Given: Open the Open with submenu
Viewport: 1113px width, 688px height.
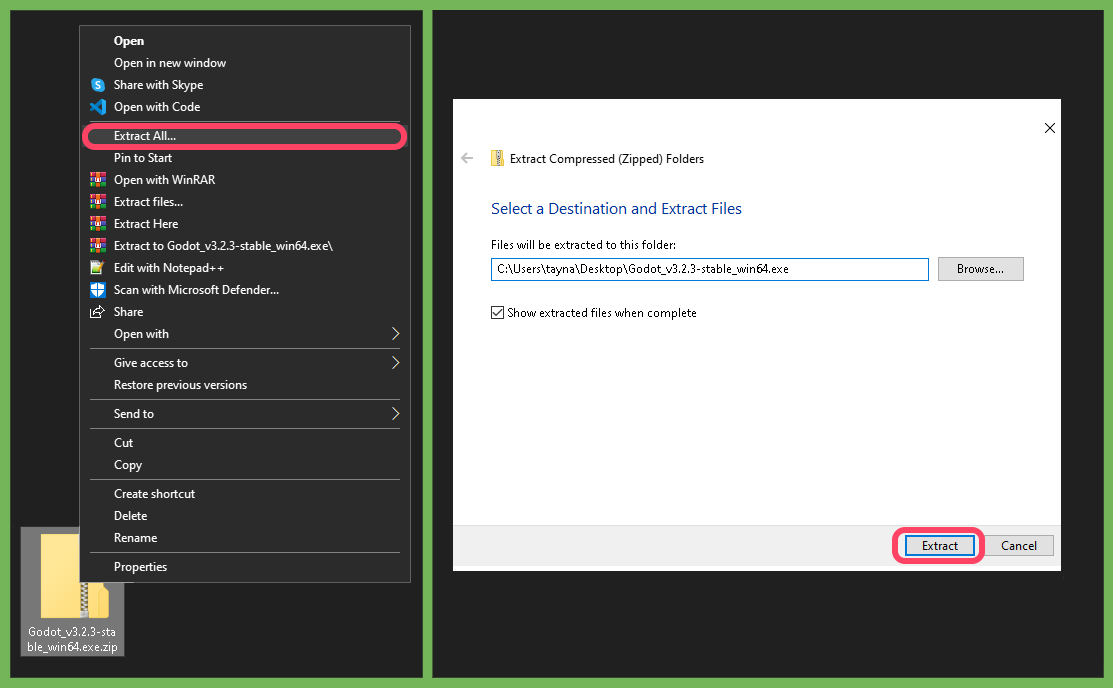Looking at the screenshot, I should click(x=245, y=334).
